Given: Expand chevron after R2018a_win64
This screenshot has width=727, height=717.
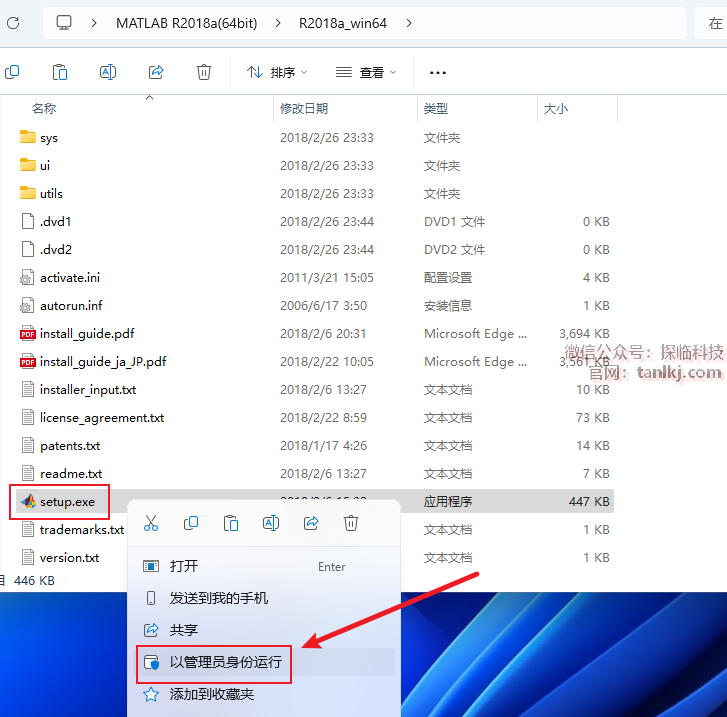Looking at the screenshot, I should pyautogui.click(x=408, y=23).
